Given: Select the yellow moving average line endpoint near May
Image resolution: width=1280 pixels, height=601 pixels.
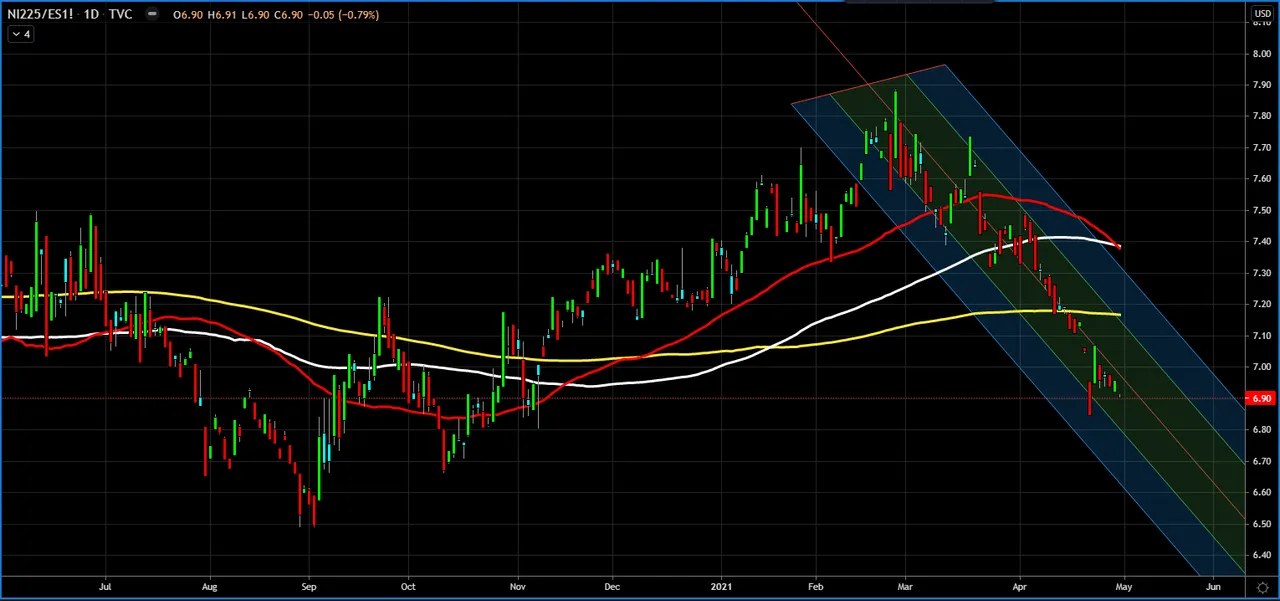Looking at the screenshot, I should (1118, 315).
